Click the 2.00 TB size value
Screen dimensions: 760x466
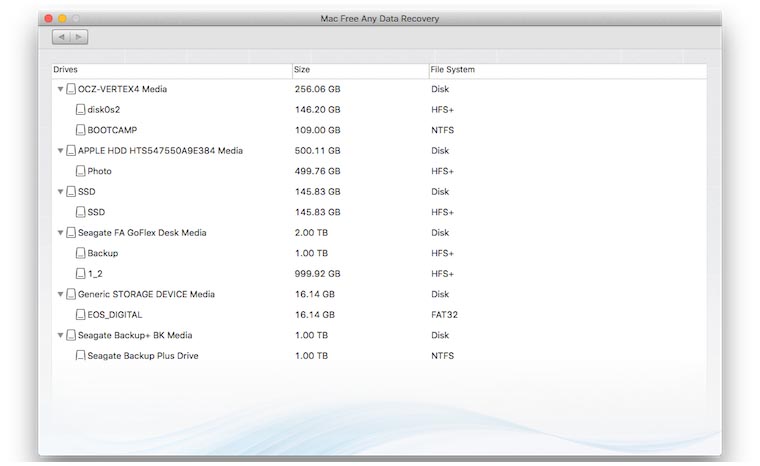pyautogui.click(x=311, y=233)
